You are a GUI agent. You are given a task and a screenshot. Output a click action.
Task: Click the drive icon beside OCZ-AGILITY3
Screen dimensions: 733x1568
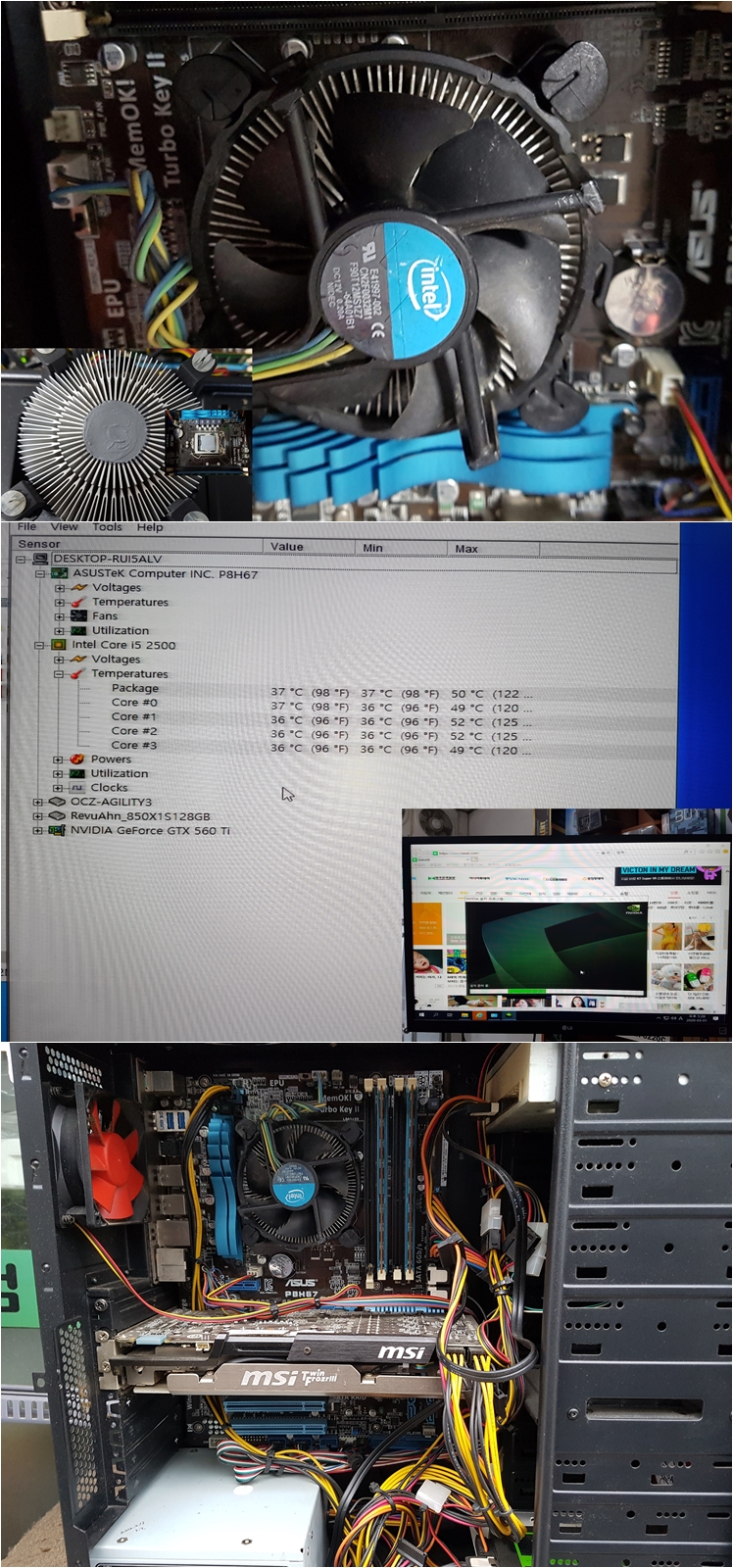click(x=56, y=802)
